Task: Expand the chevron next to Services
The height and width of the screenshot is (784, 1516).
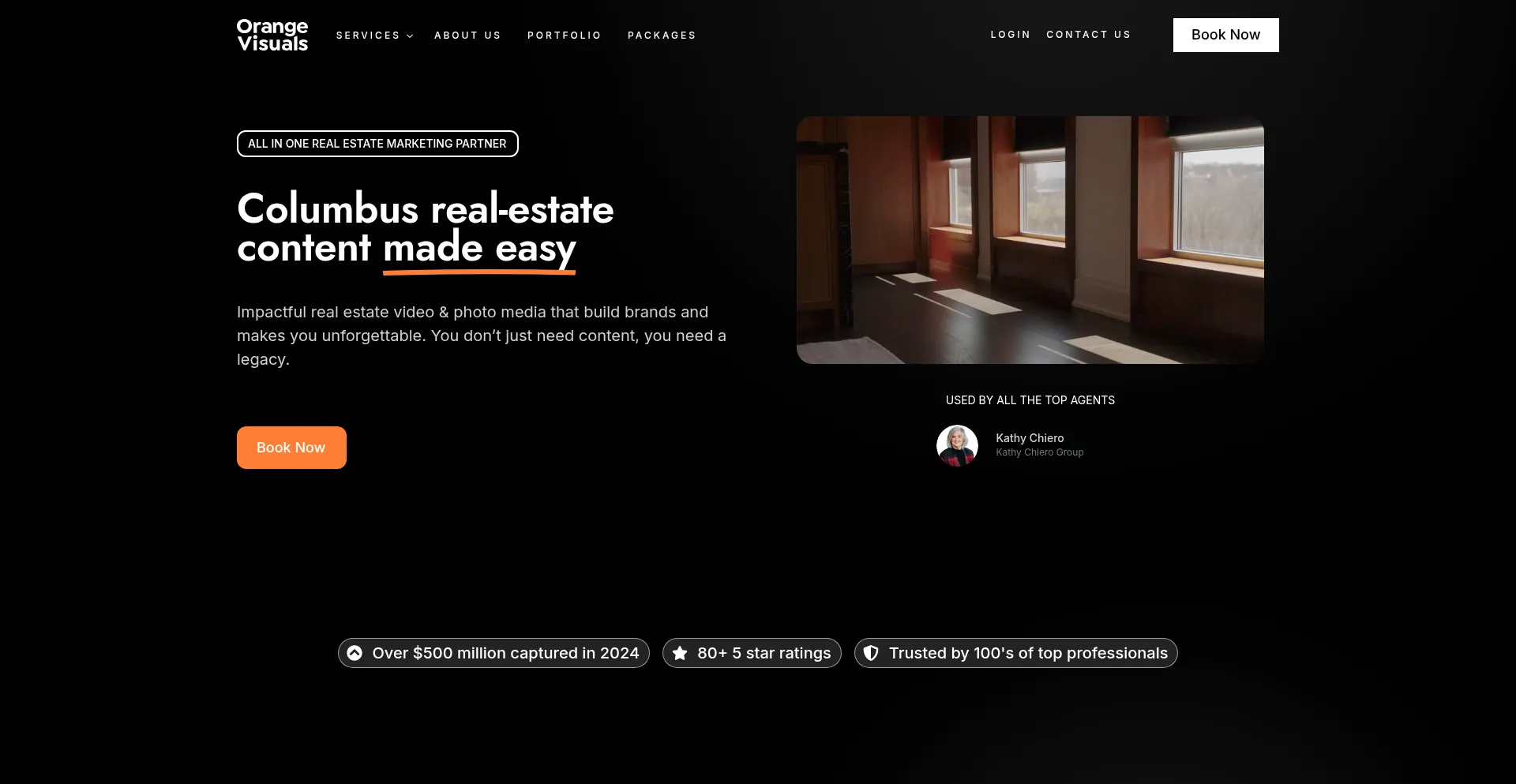Action: tap(410, 36)
